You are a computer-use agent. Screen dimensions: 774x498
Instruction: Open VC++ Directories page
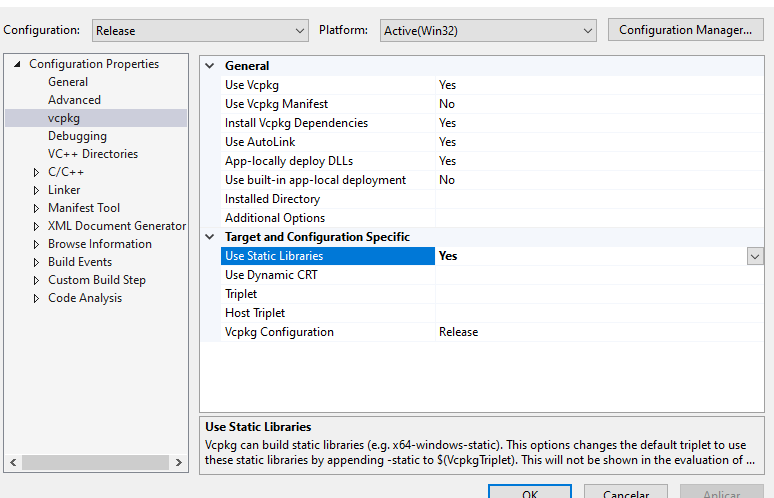93,154
